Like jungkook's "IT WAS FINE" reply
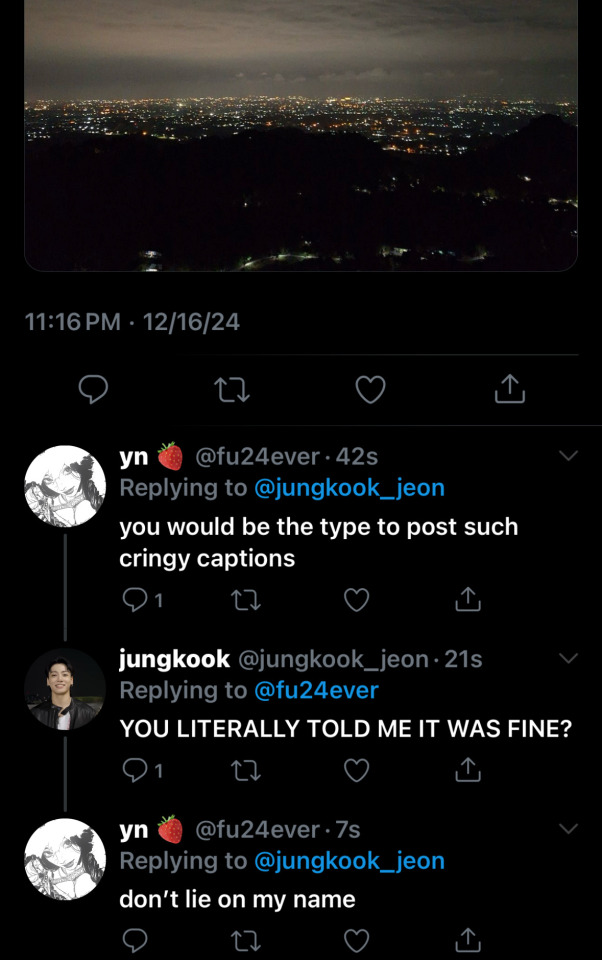602x960 pixels. pyautogui.click(x=356, y=770)
